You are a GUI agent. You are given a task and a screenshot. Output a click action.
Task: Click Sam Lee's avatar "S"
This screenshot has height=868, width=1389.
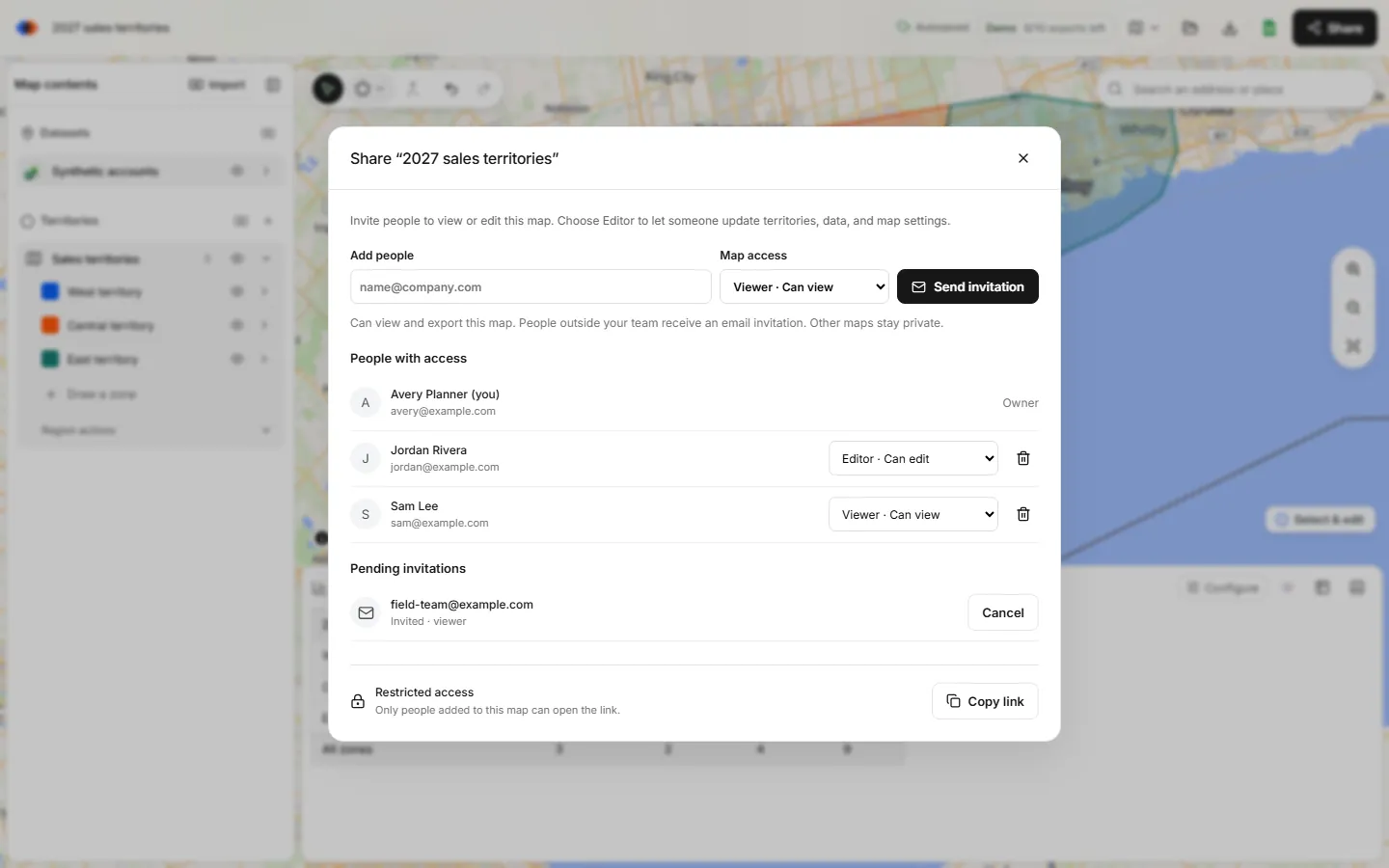click(366, 514)
